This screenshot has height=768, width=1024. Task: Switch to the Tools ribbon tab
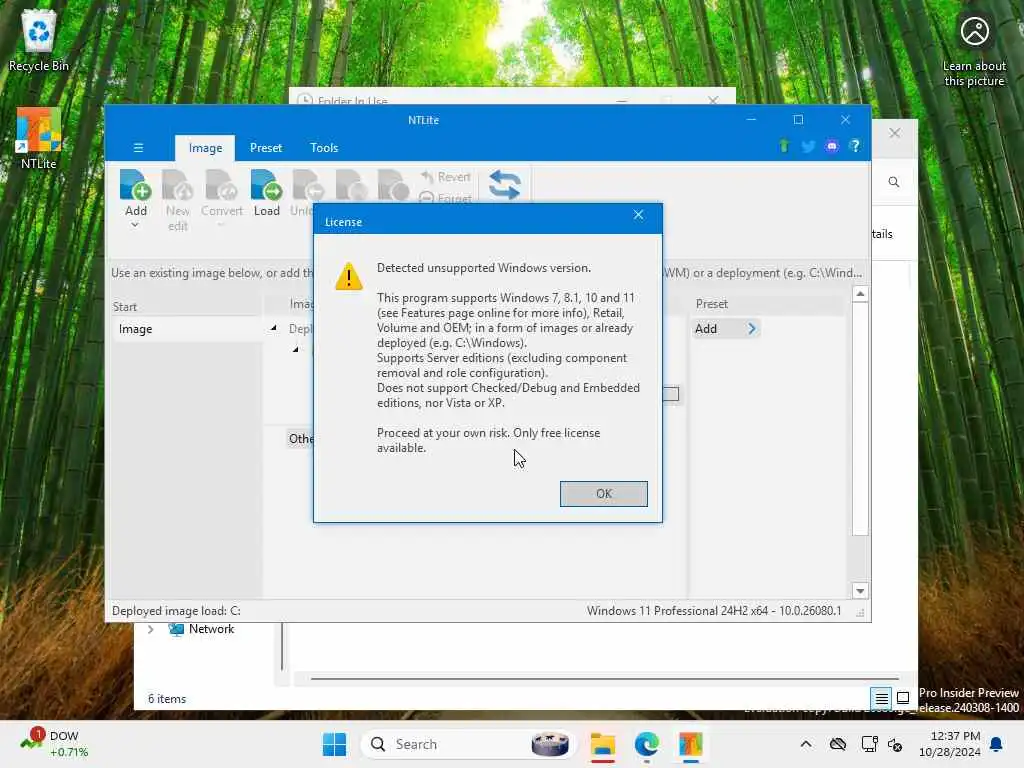coord(324,148)
